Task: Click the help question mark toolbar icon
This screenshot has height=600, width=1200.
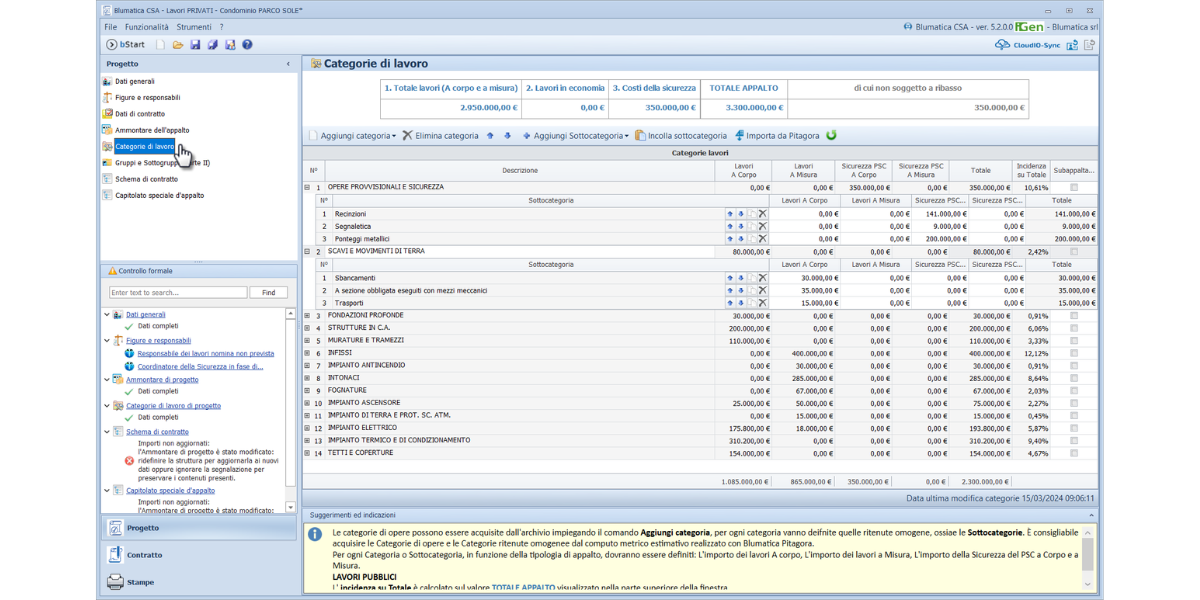Action: [247, 45]
